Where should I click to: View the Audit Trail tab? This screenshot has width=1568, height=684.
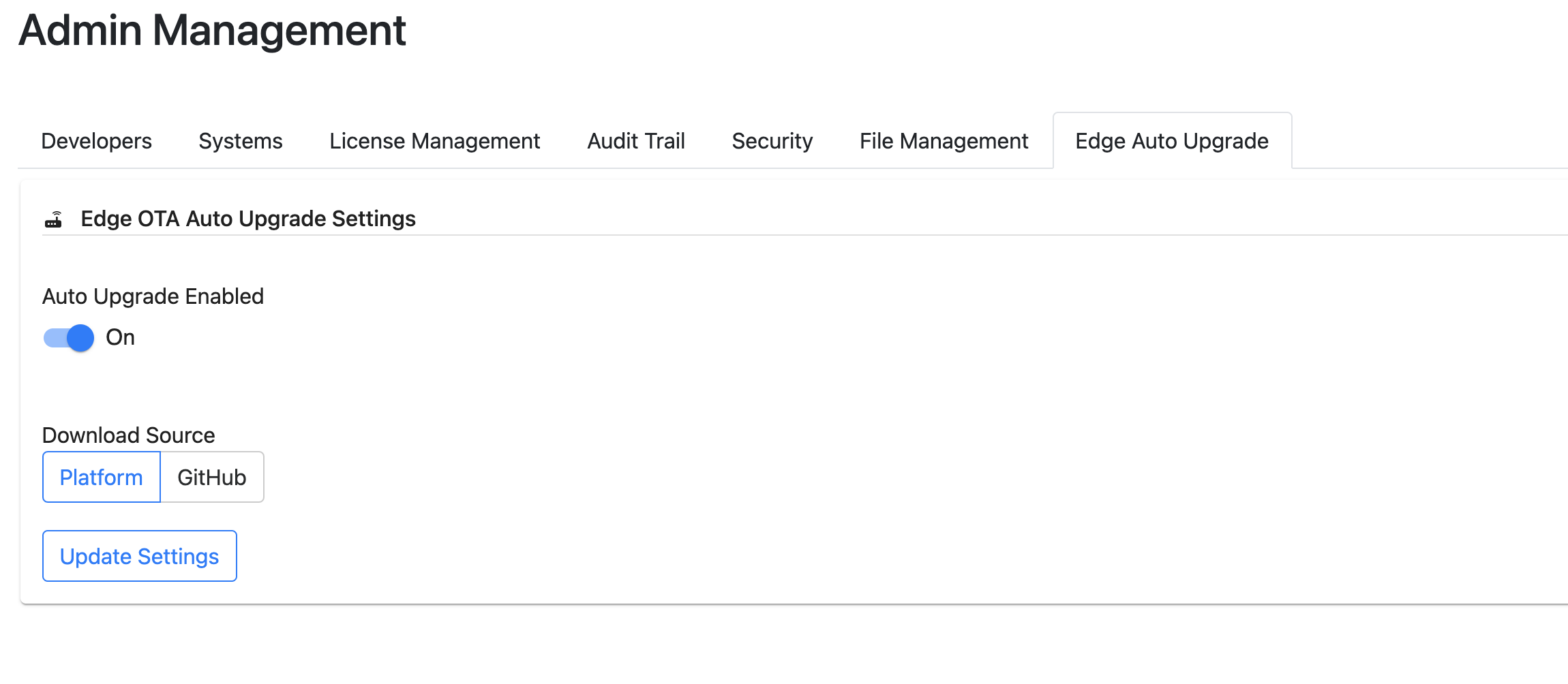point(636,141)
